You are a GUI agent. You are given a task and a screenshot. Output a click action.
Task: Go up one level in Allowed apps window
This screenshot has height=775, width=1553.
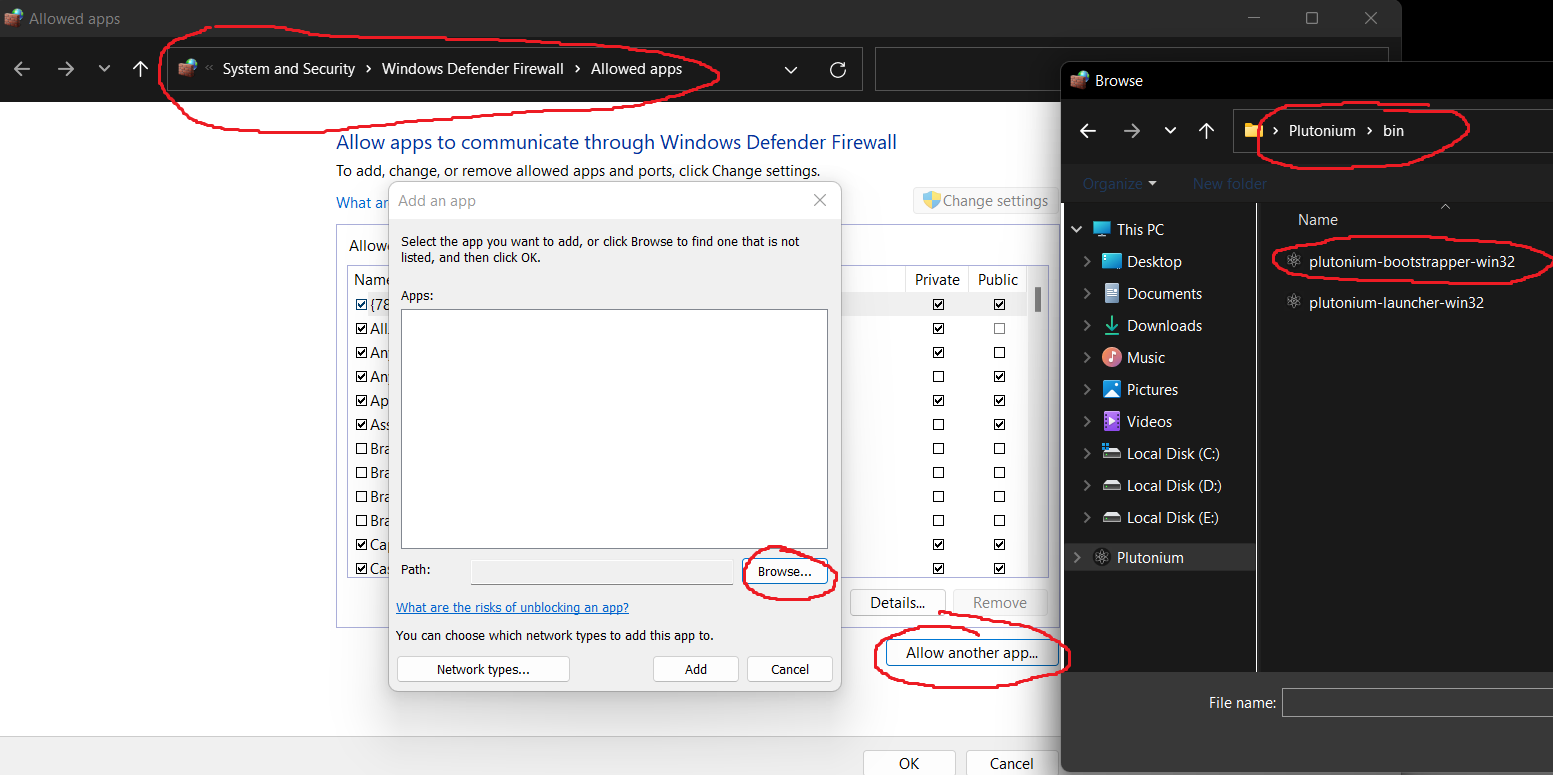(x=140, y=69)
